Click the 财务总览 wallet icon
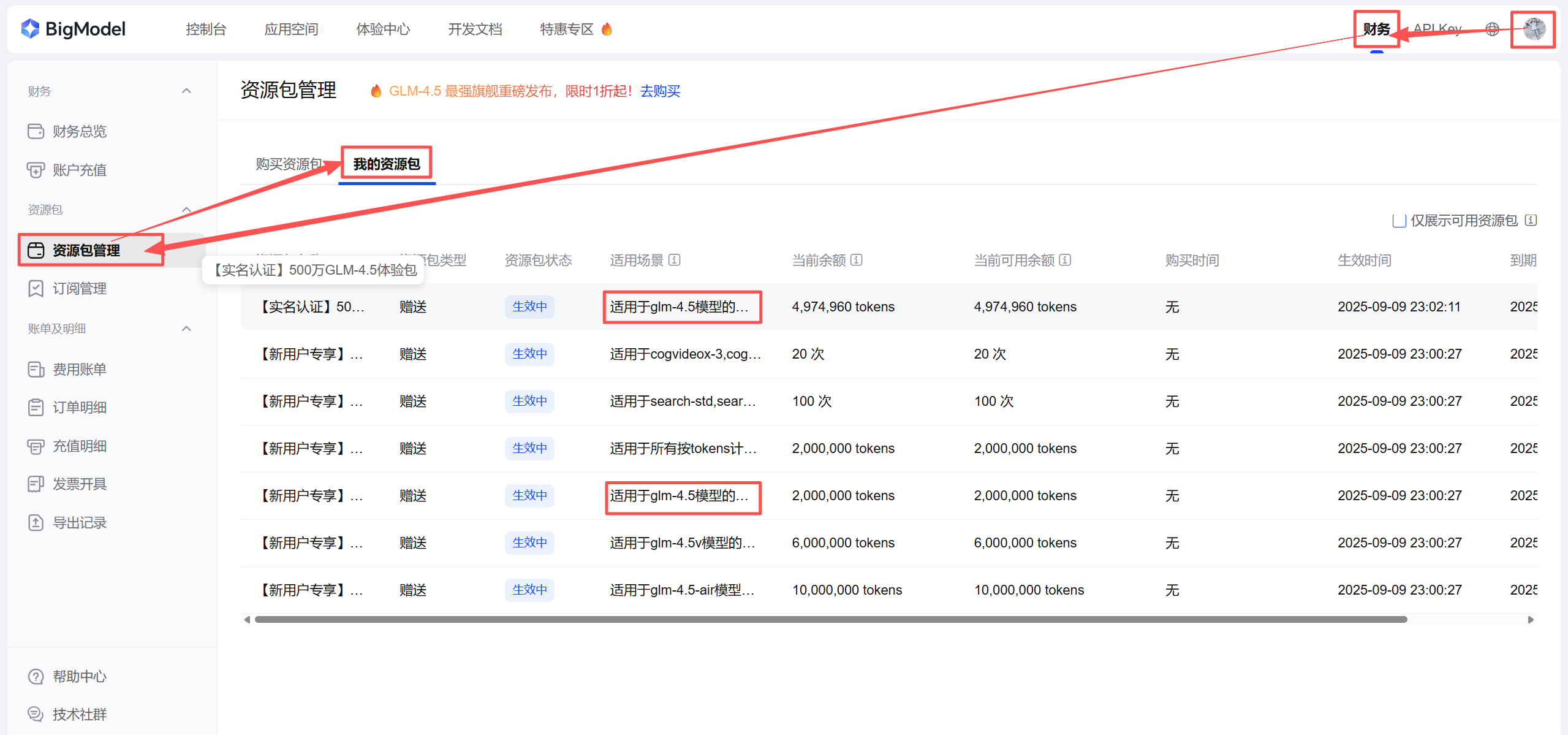1568x735 pixels. [36, 131]
